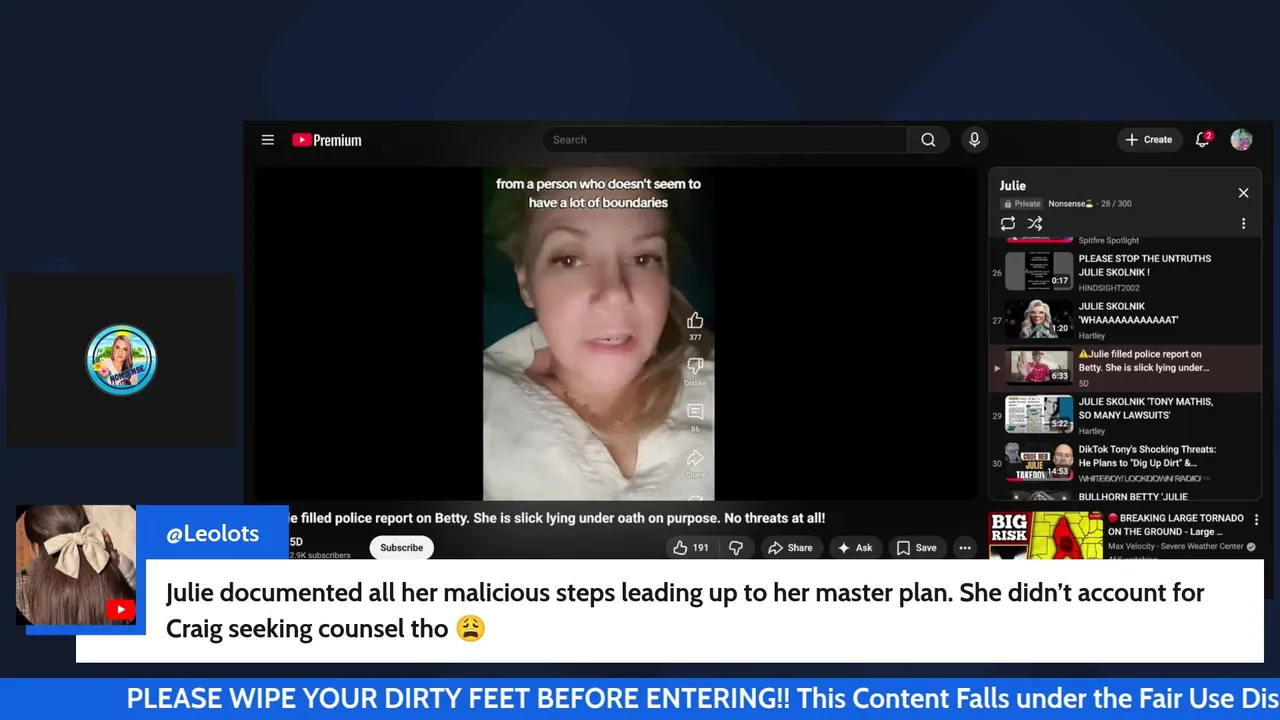Click Share button below the video
Viewport: 1280px width, 720px height.
790,547
